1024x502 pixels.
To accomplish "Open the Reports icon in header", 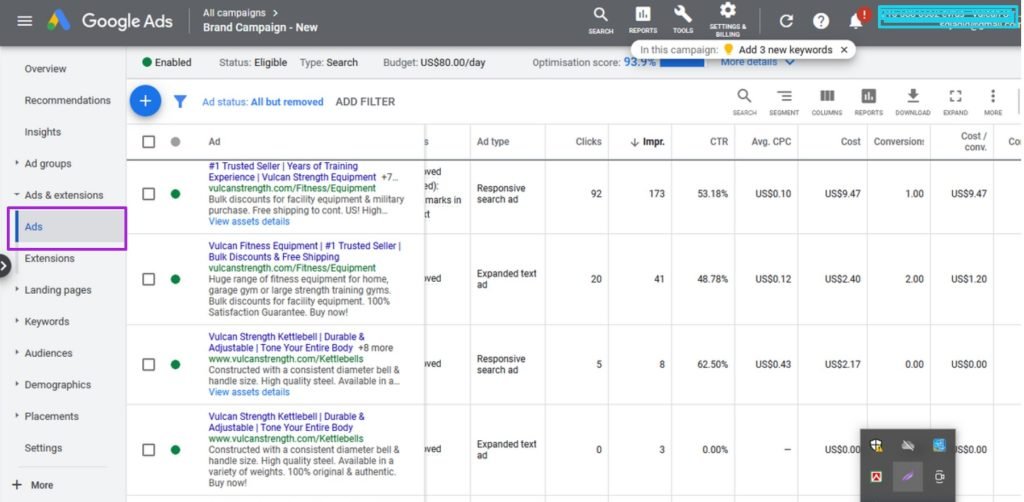I will (x=643, y=15).
